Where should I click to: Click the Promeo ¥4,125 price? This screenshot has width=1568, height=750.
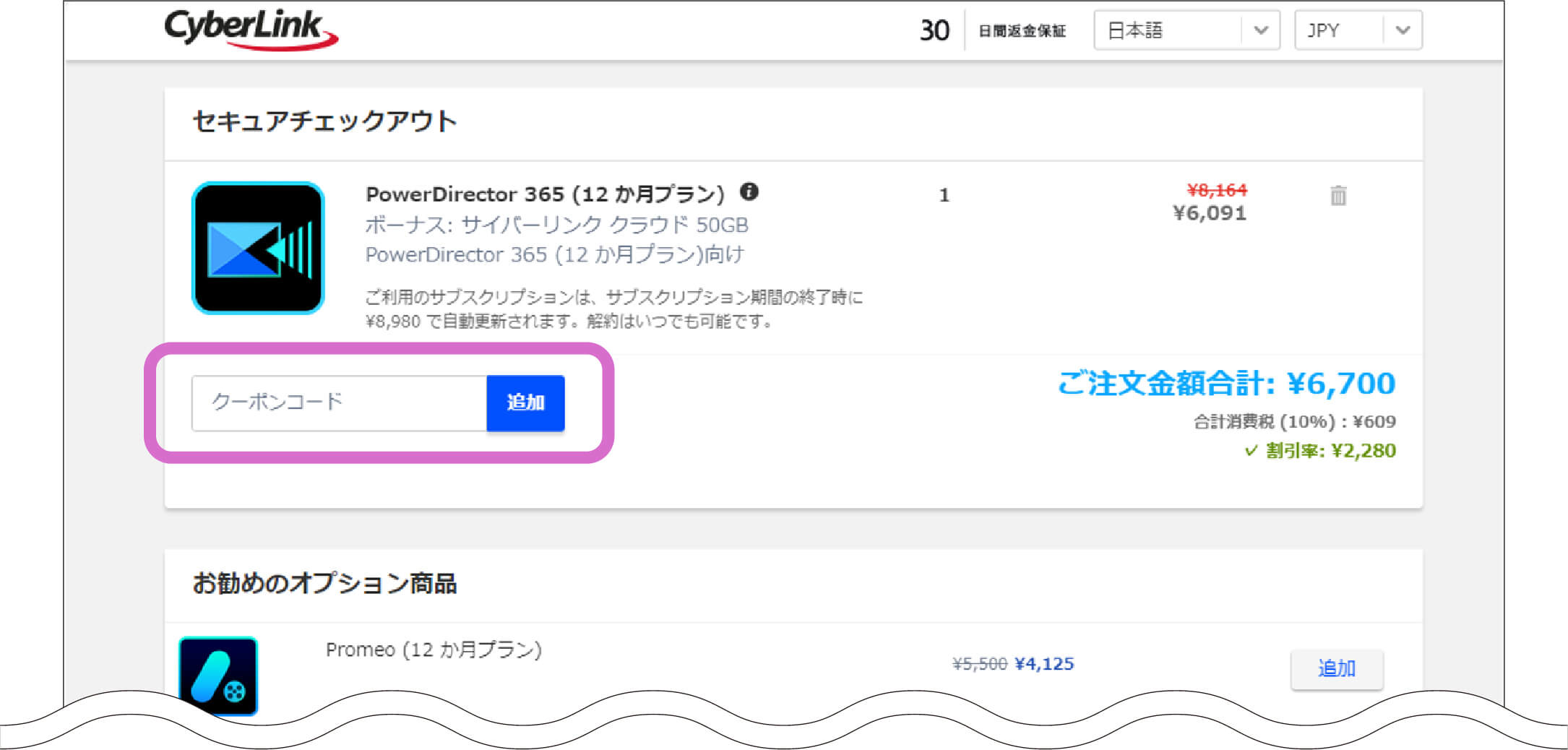tap(1044, 664)
